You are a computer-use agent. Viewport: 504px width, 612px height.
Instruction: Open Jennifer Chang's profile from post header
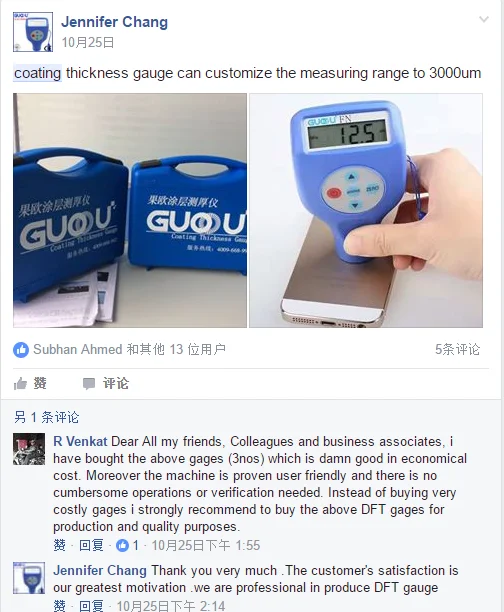point(114,22)
